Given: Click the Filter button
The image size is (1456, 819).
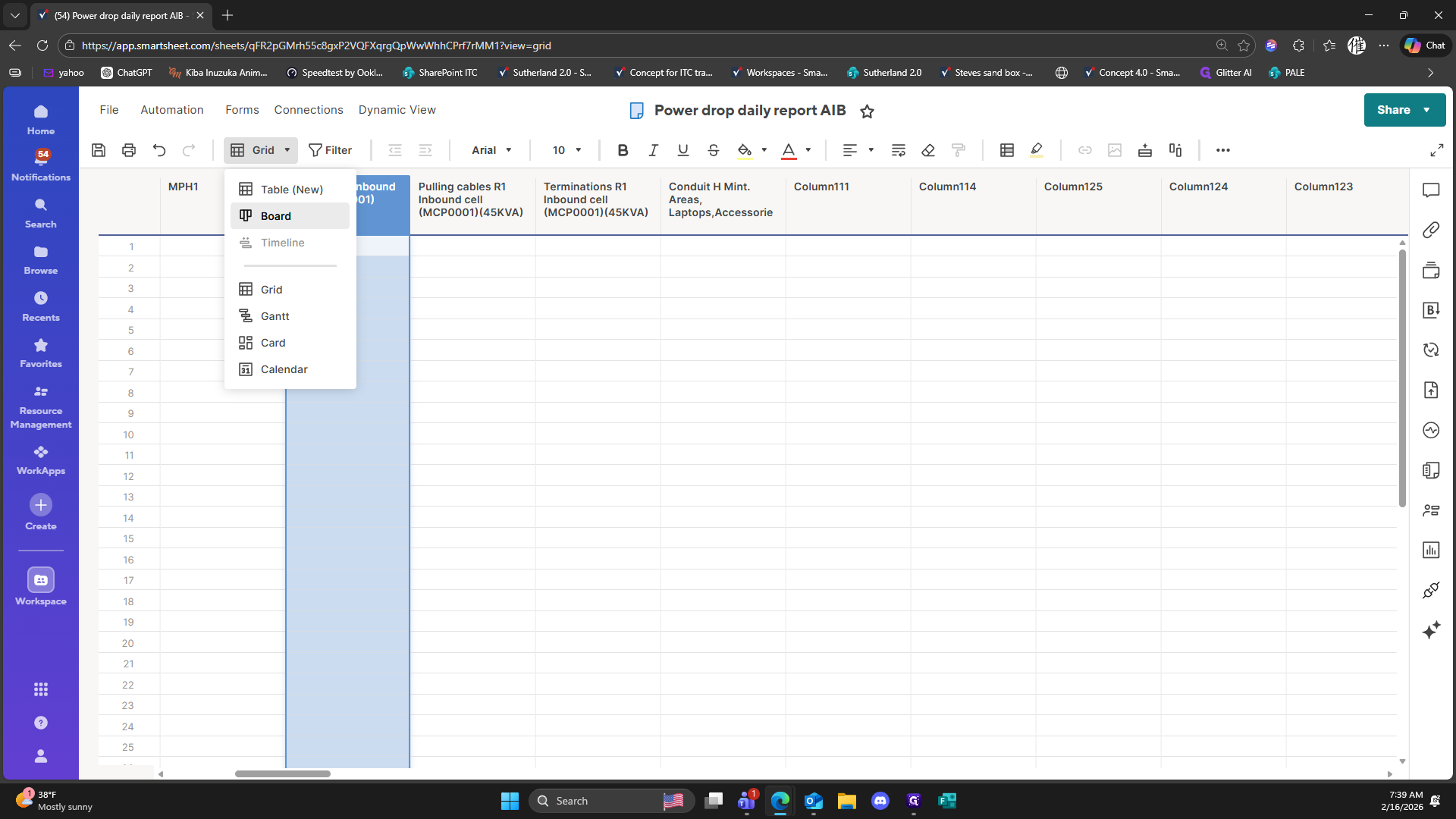Looking at the screenshot, I should (331, 150).
